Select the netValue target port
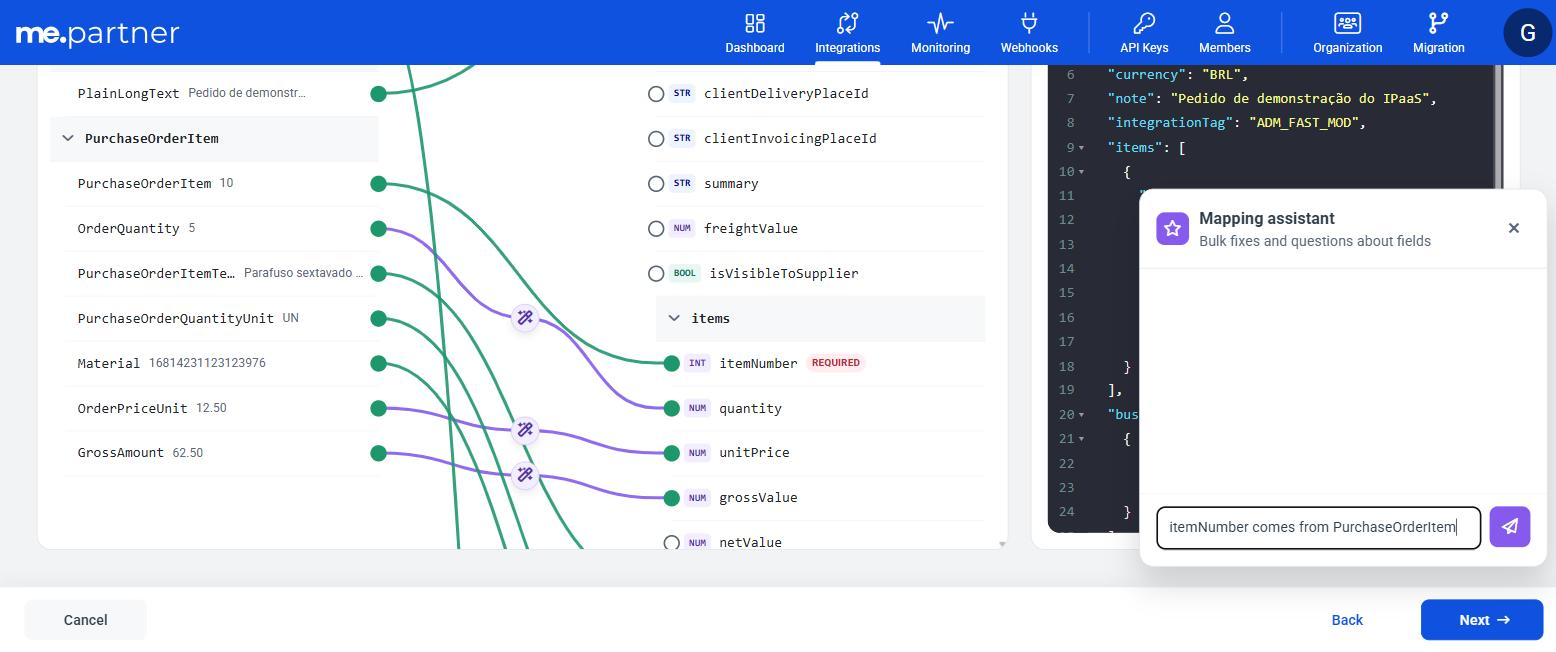This screenshot has height=652, width=1556. pyautogui.click(x=672, y=543)
